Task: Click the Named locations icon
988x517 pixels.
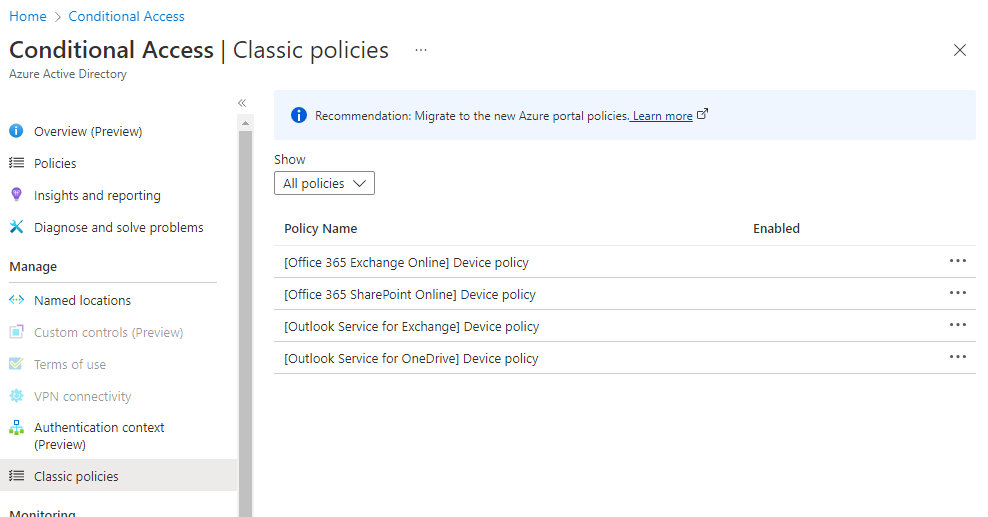Action: [x=16, y=300]
